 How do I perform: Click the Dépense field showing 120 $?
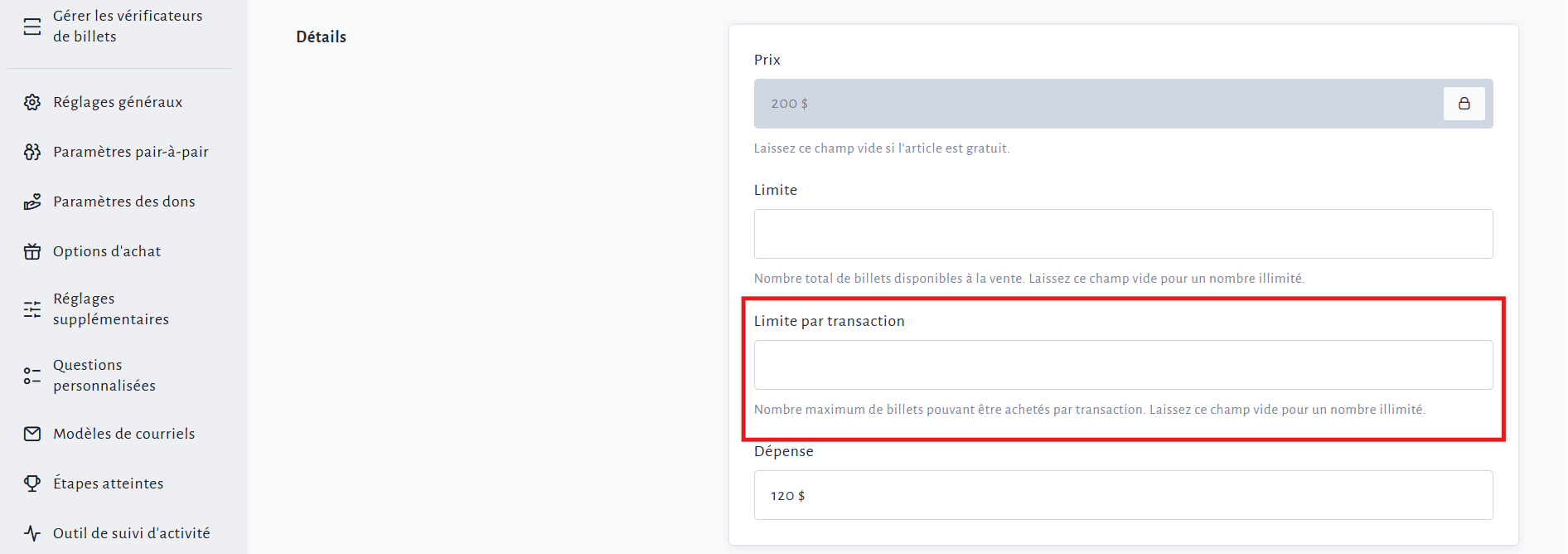(x=1123, y=495)
